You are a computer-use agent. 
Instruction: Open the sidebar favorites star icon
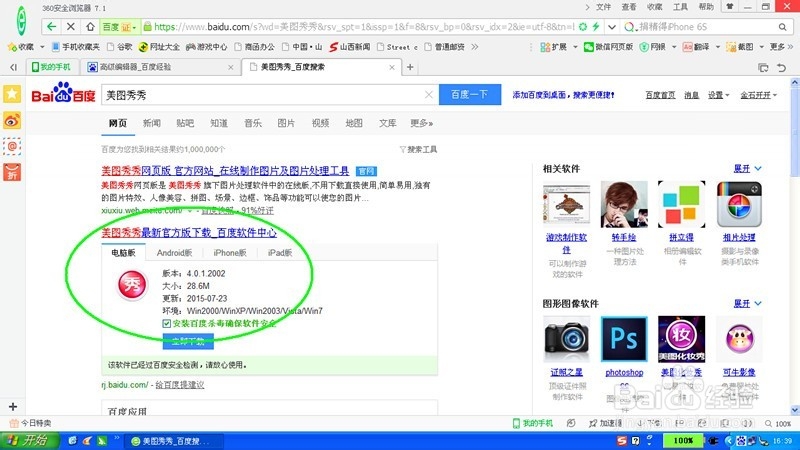pyautogui.click(x=12, y=94)
